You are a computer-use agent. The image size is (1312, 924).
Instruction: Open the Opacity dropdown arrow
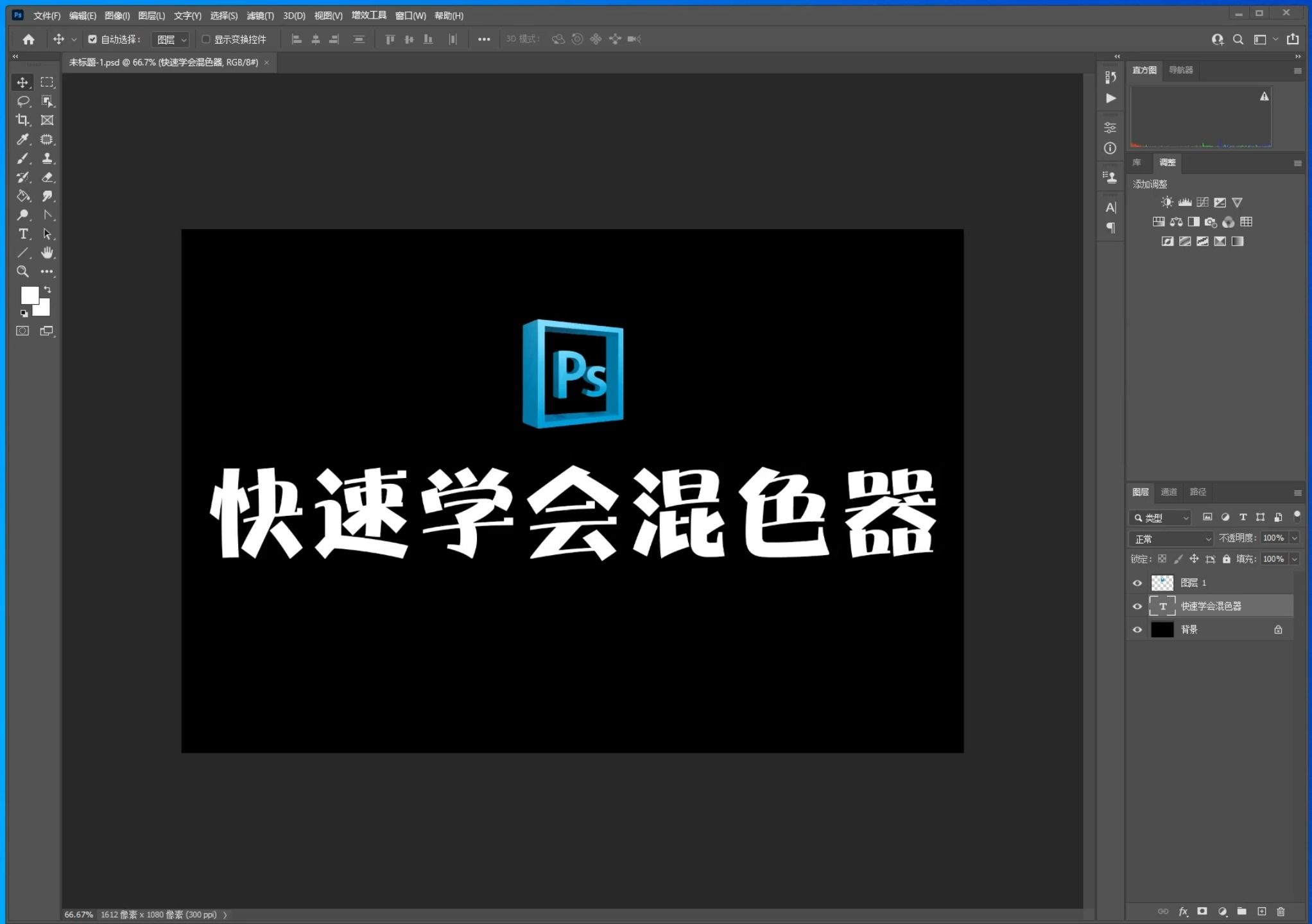tap(1294, 538)
